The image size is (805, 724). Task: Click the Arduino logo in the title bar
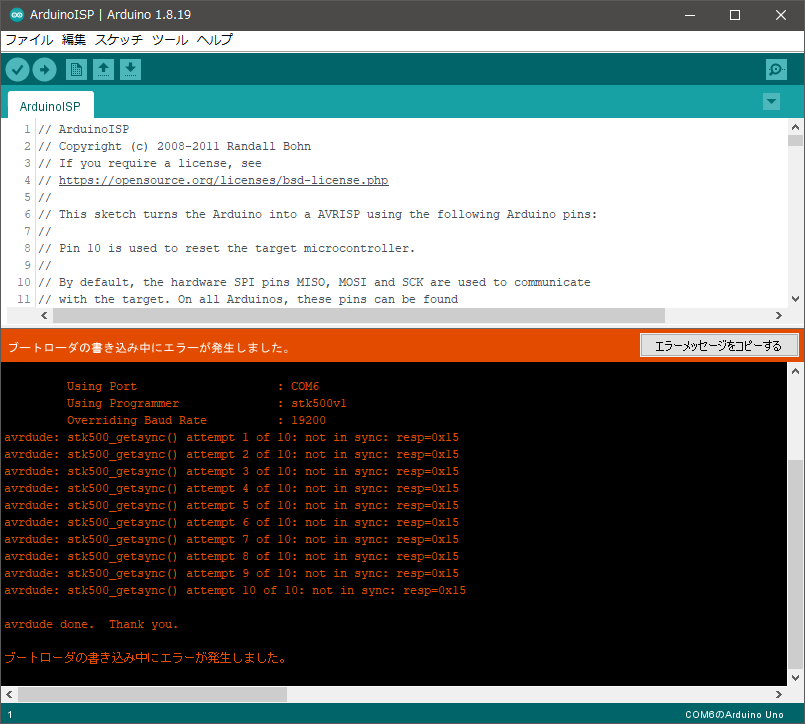click(16, 15)
